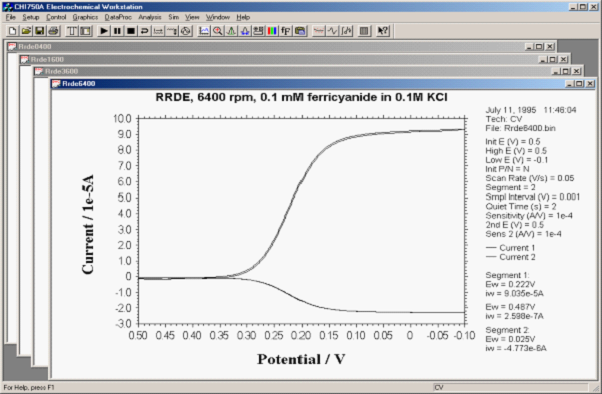The image size is (602, 394).
Task: Click the Parameters toolbar icon
Action: coord(85,31)
